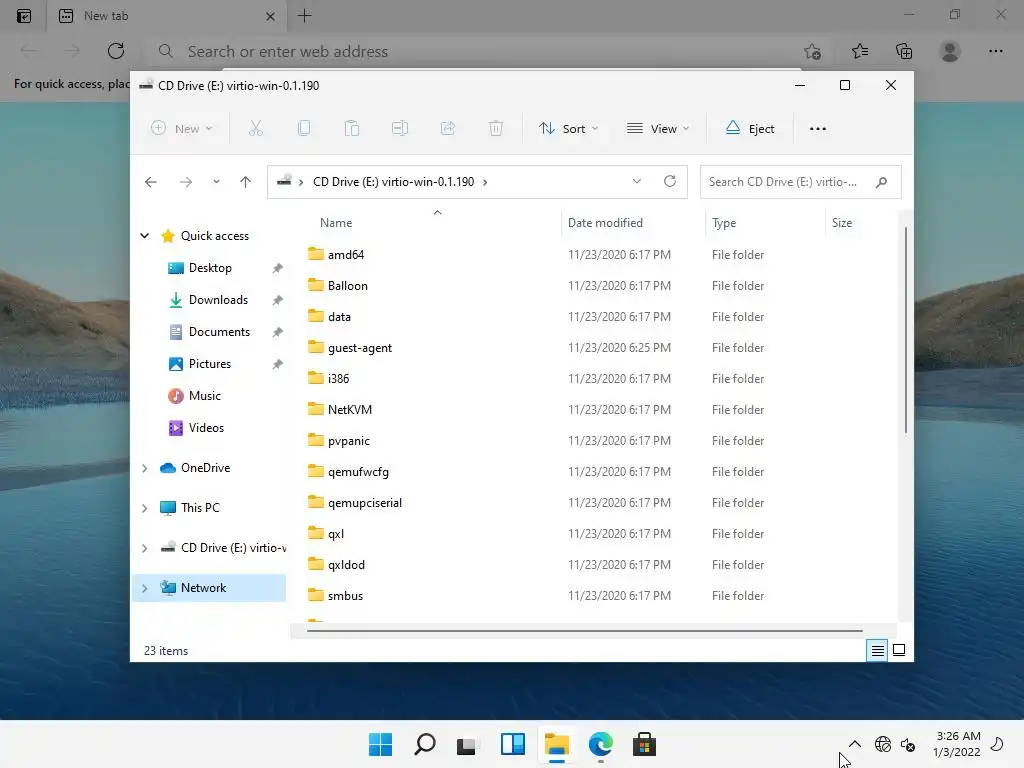Select the amd64 folder
The image size is (1024, 768).
[346, 255]
